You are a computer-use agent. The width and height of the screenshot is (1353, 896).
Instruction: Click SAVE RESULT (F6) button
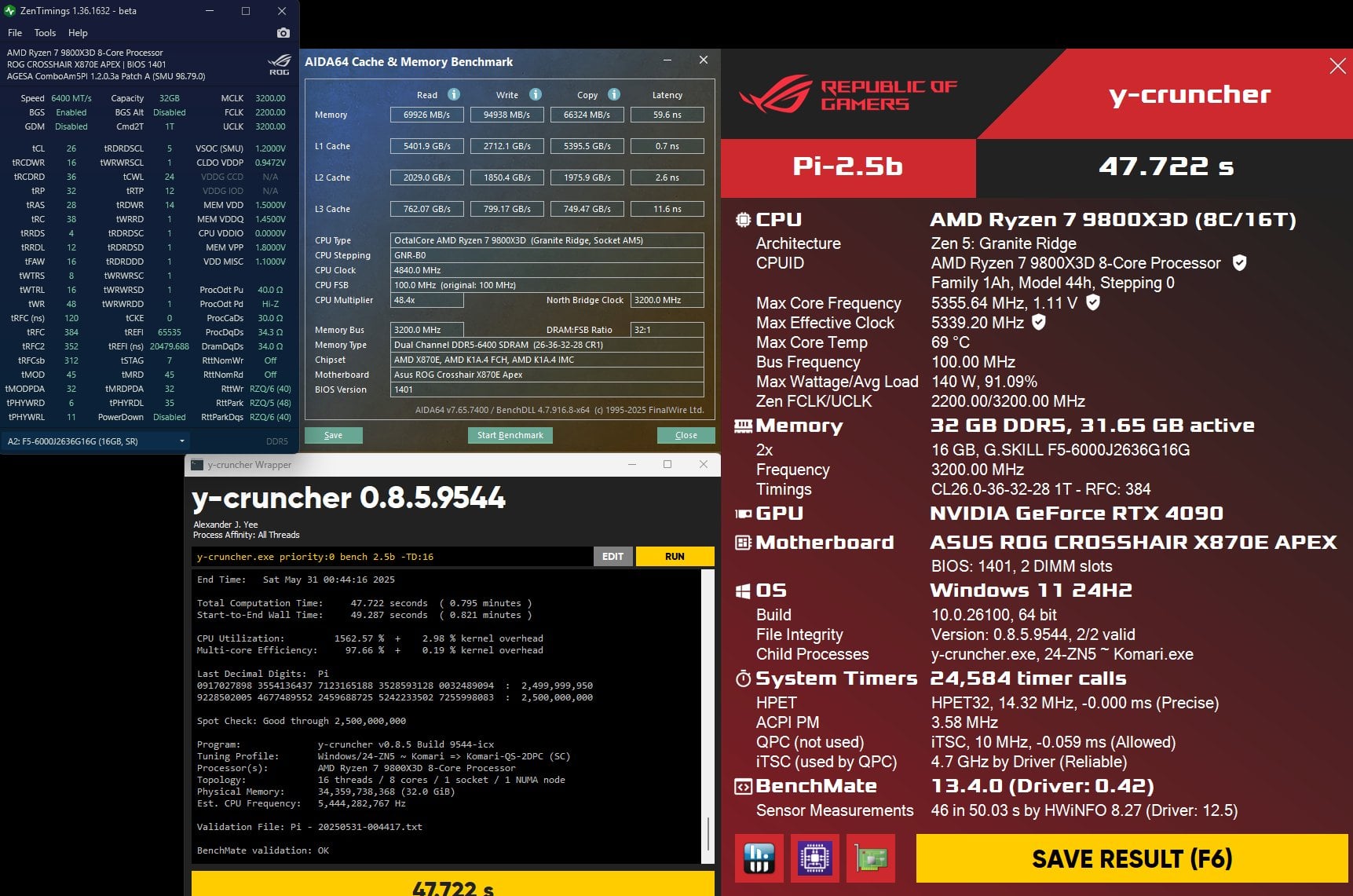(x=1132, y=858)
